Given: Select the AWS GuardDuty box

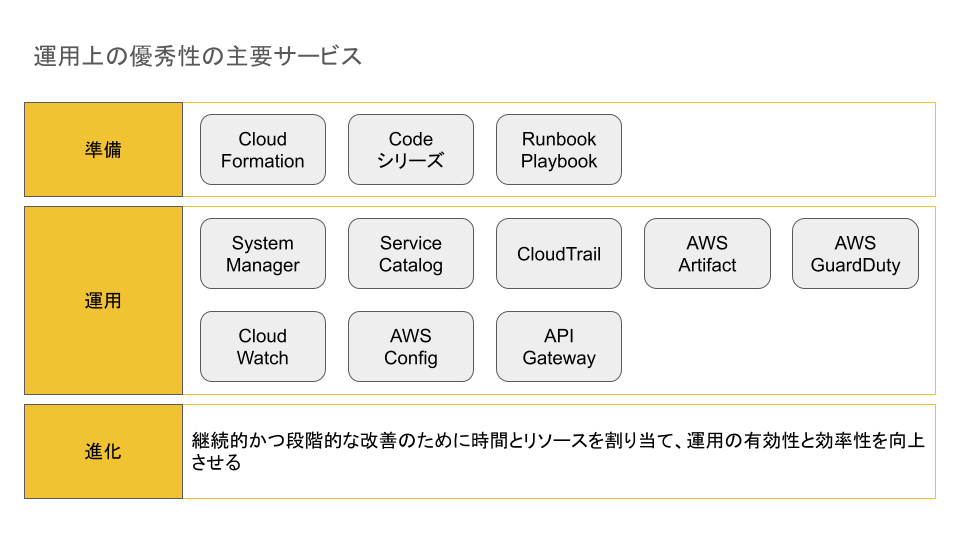Looking at the screenshot, I should point(855,253).
